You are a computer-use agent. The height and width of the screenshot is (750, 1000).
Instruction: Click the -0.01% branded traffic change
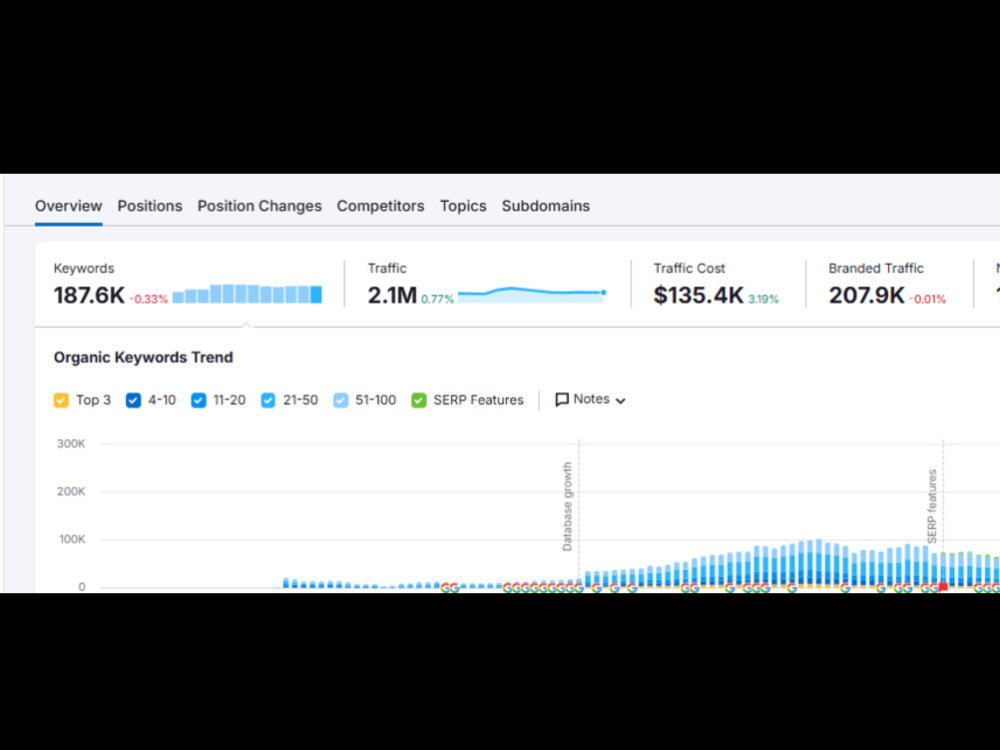[x=927, y=299]
